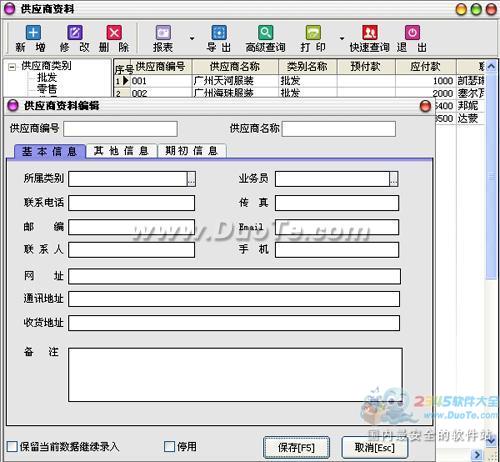Click the 供应商编号 input field
This screenshot has height=462, width=500.
coord(120,129)
